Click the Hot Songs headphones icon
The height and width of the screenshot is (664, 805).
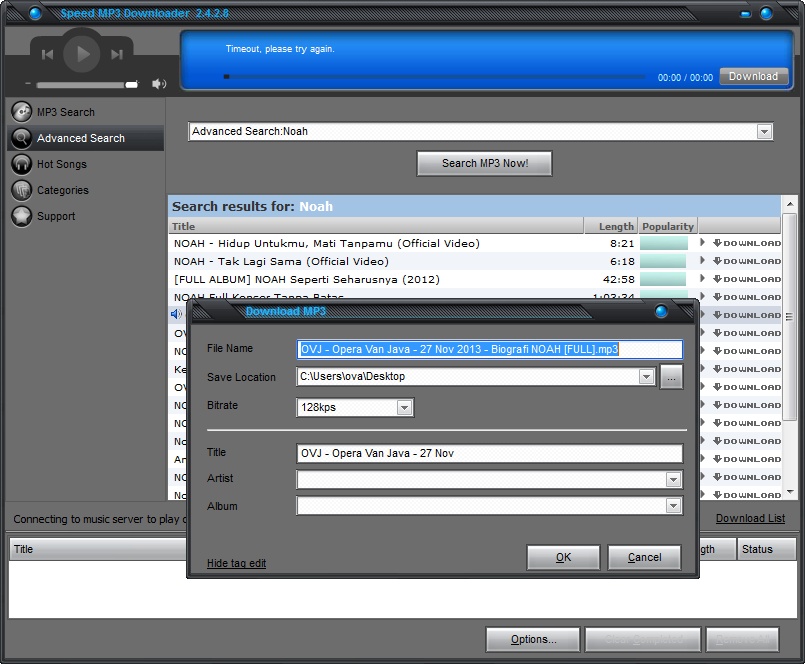click(22, 164)
